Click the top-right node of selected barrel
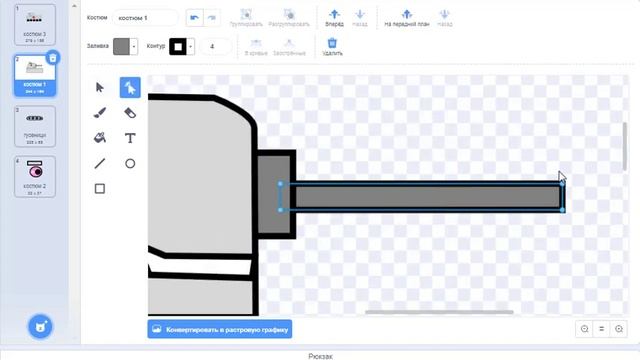The width and height of the screenshot is (640, 360). point(562,184)
